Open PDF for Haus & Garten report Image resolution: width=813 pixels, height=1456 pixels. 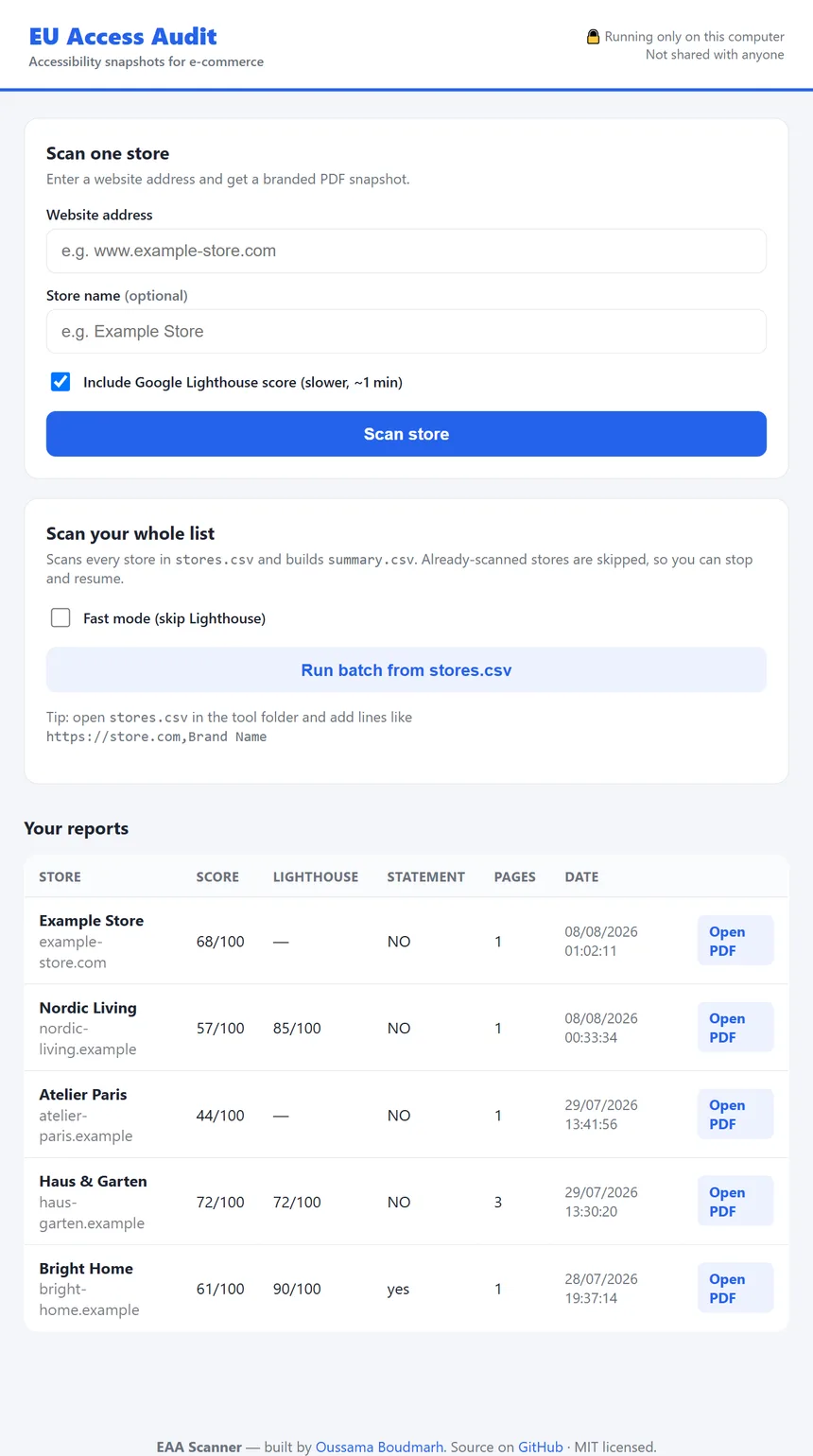click(735, 1202)
